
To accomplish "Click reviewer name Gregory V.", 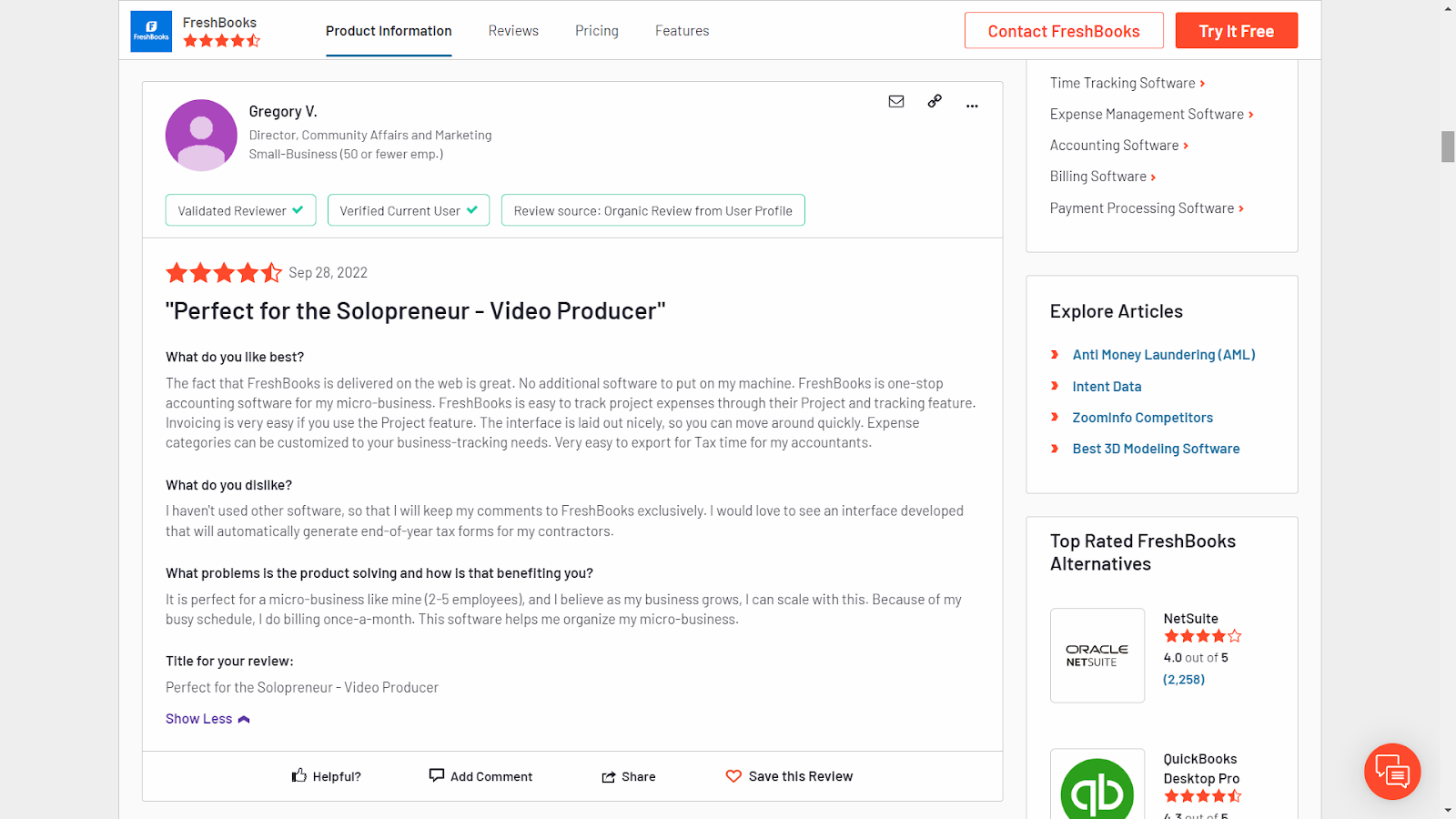I will 283,111.
